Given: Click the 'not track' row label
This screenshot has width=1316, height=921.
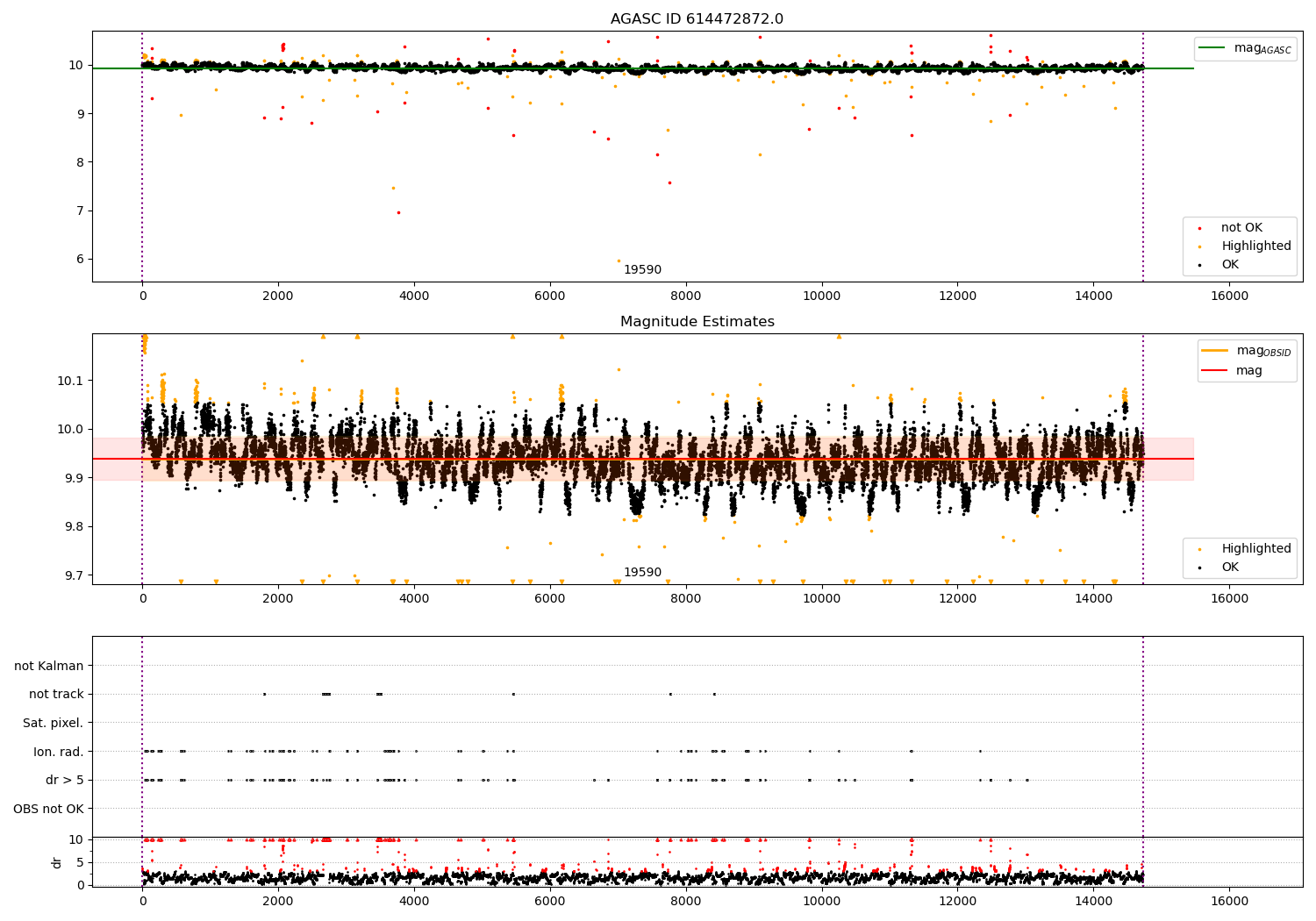Looking at the screenshot, I should 56,695.
